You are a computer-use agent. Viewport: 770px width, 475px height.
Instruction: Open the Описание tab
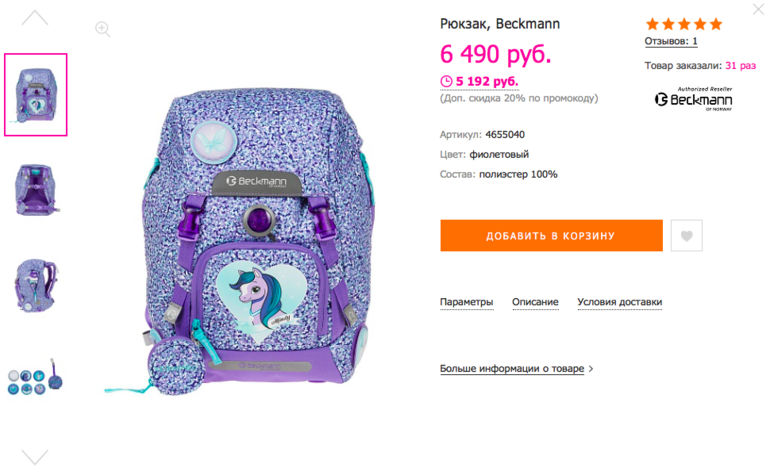[x=535, y=302]
